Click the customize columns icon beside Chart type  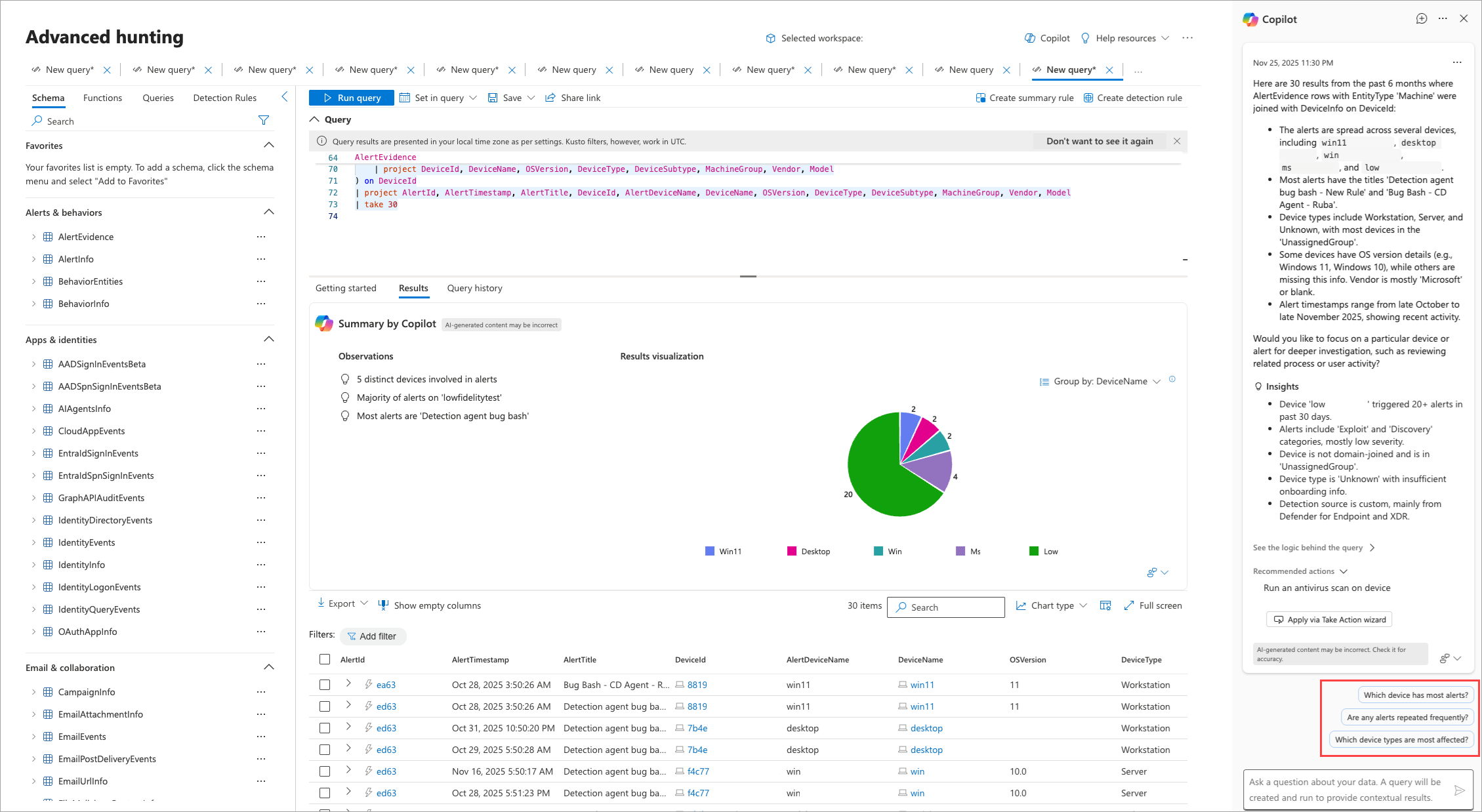1105,605
